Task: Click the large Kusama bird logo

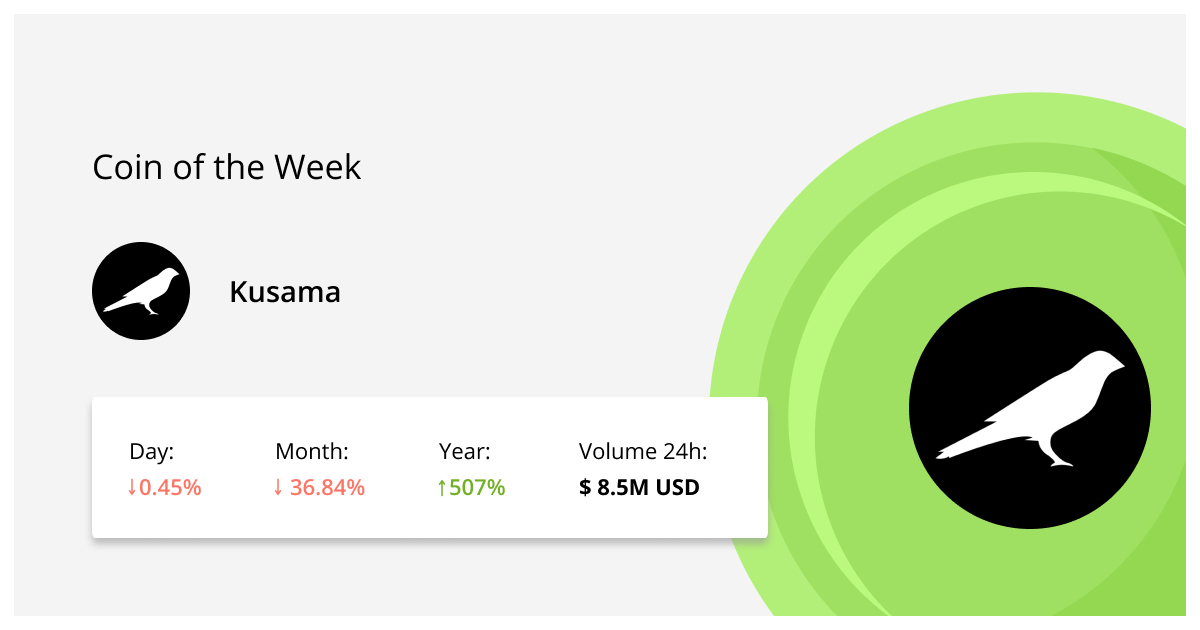Action: 1029,409
